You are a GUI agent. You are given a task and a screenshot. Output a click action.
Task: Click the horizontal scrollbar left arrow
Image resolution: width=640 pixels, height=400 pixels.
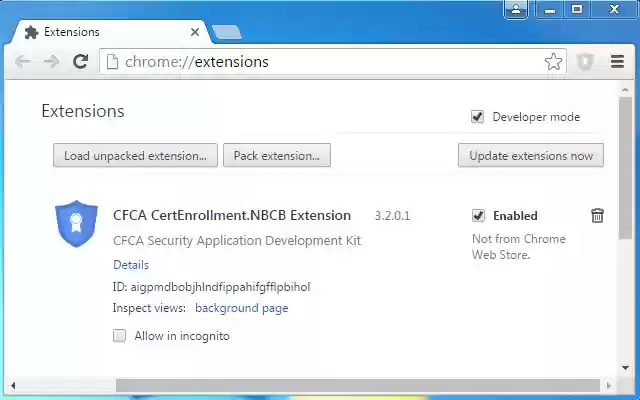pyautogui.click(x=13, y=385)
